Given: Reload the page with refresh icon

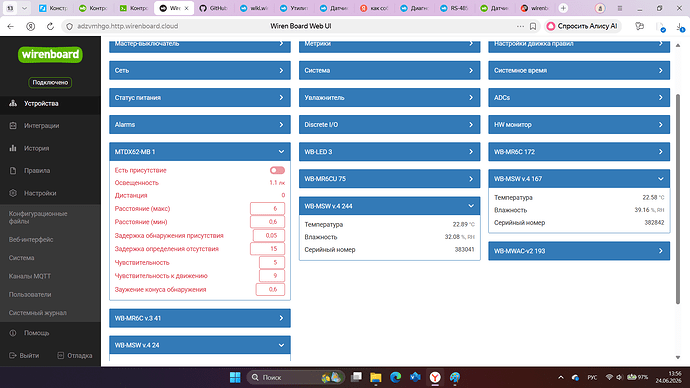Looking at the screenshot, I should pos(50,26).
